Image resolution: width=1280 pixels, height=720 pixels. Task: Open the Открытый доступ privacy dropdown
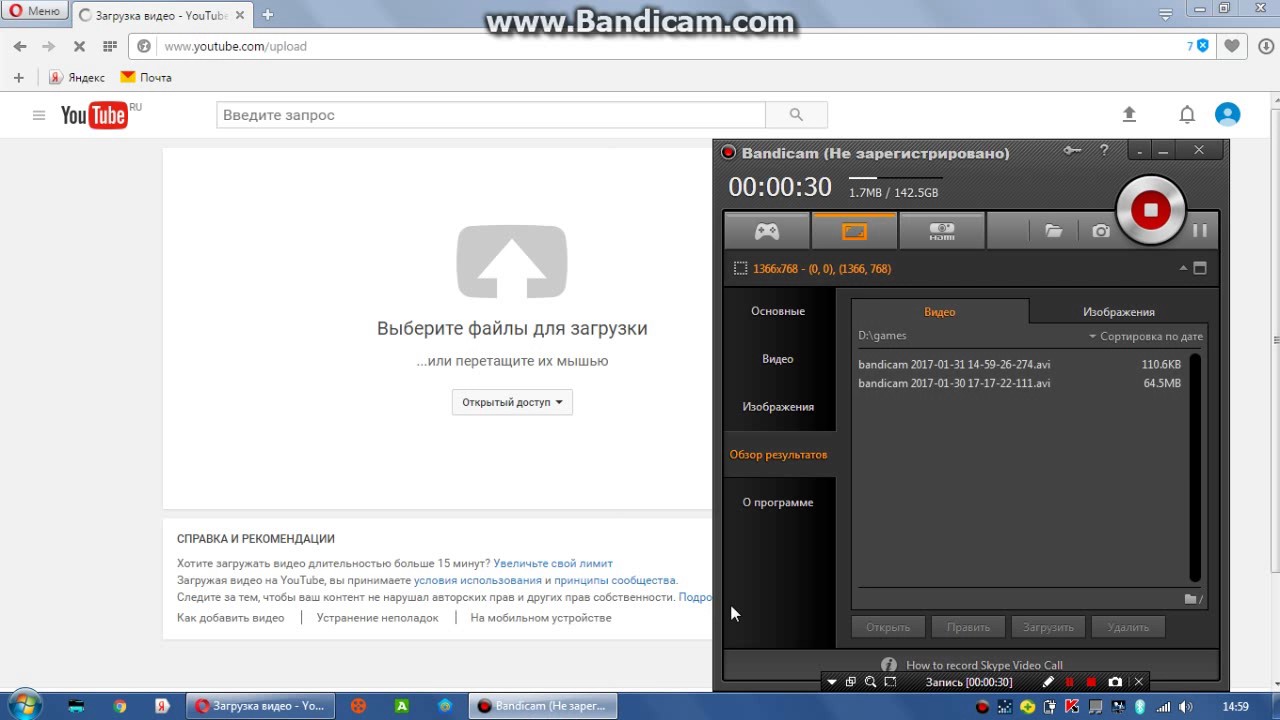click(512, 402)
